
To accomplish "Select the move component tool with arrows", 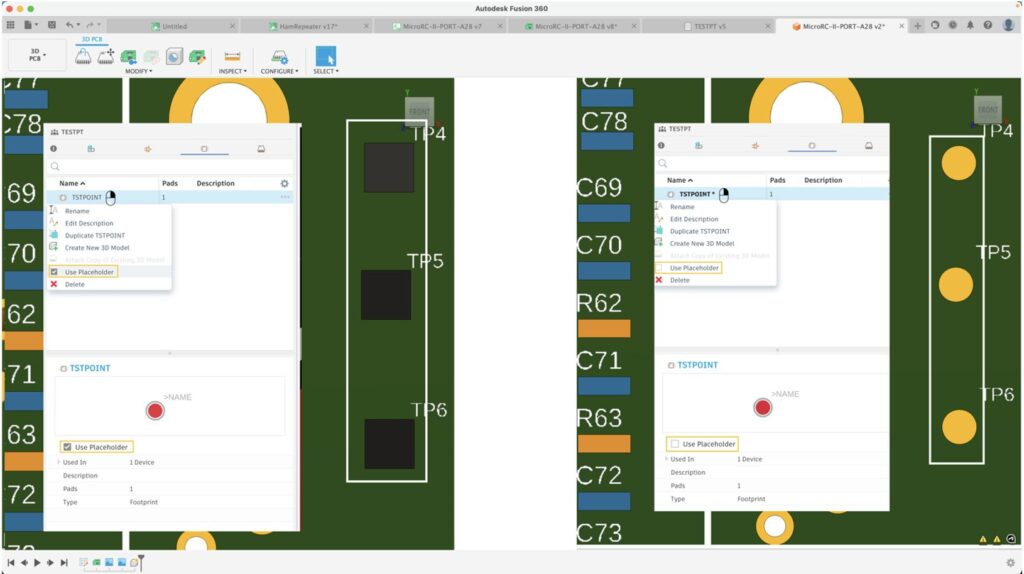I will (x=106, y=57).
